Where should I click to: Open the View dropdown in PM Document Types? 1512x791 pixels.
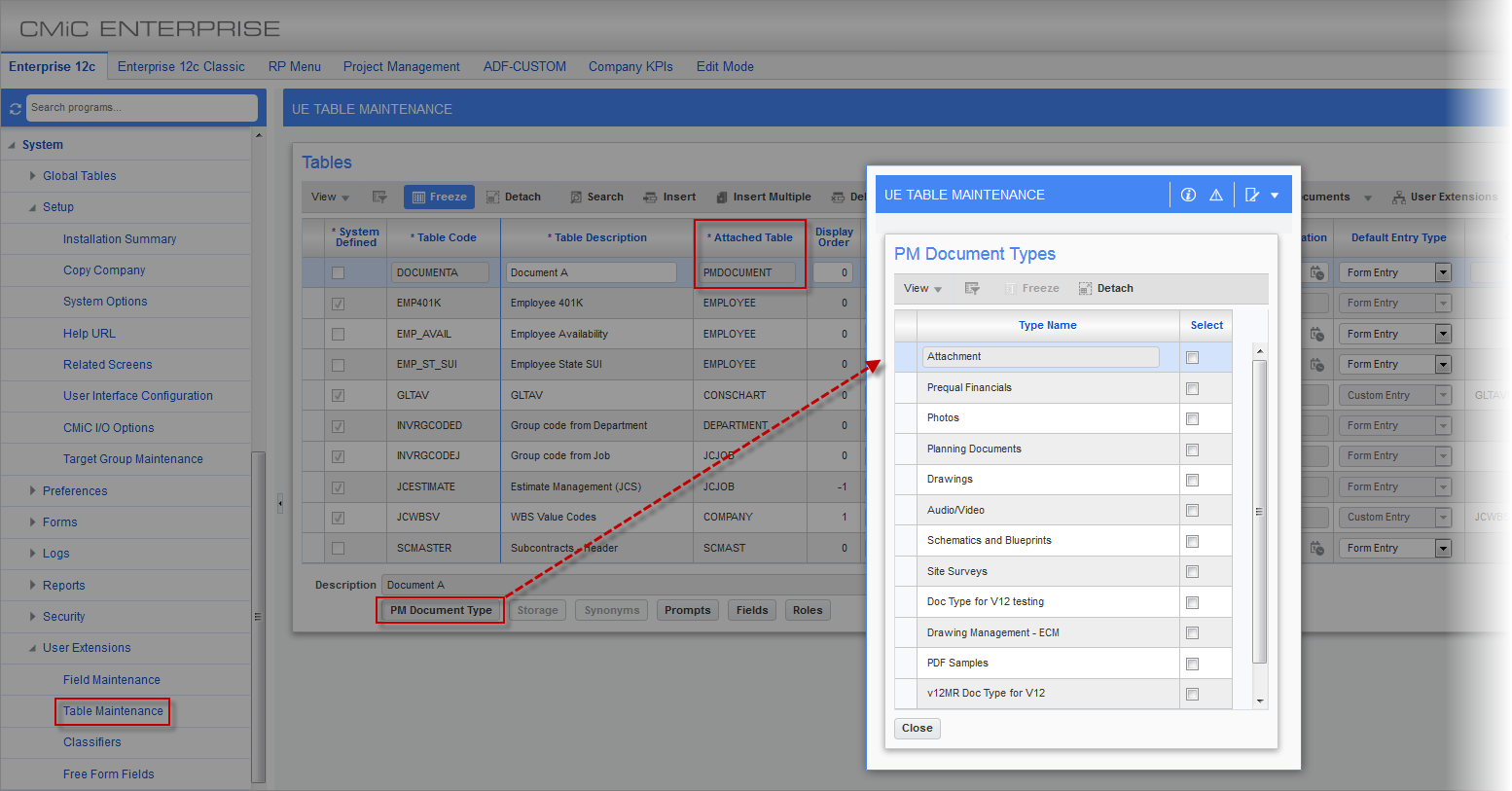922,288
